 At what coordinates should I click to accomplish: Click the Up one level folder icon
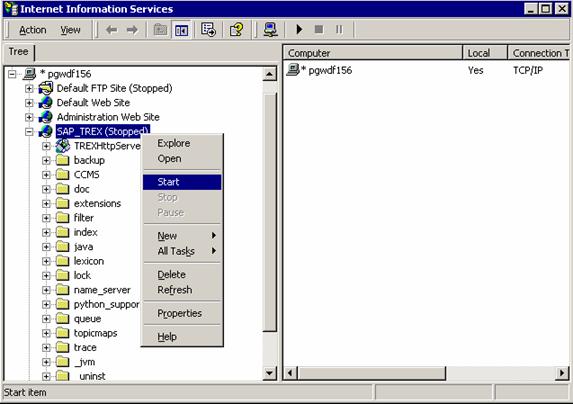[160, 30]
